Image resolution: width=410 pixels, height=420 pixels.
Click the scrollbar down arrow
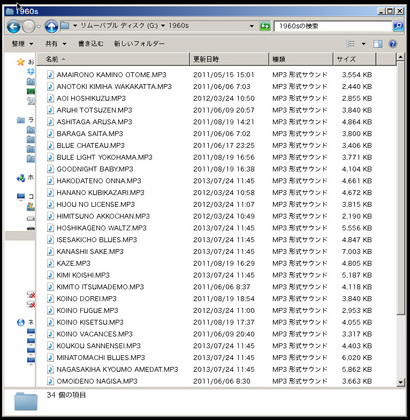401,382
